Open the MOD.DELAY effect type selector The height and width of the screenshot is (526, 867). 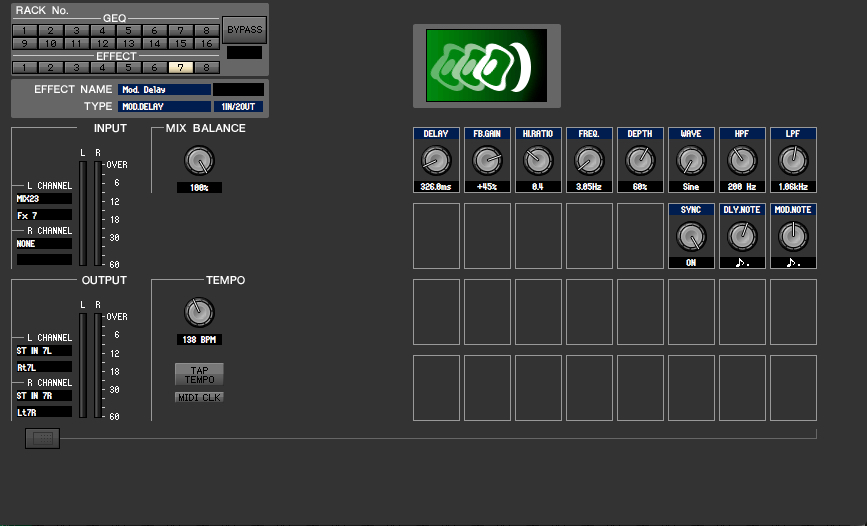[x=165, y=106]
